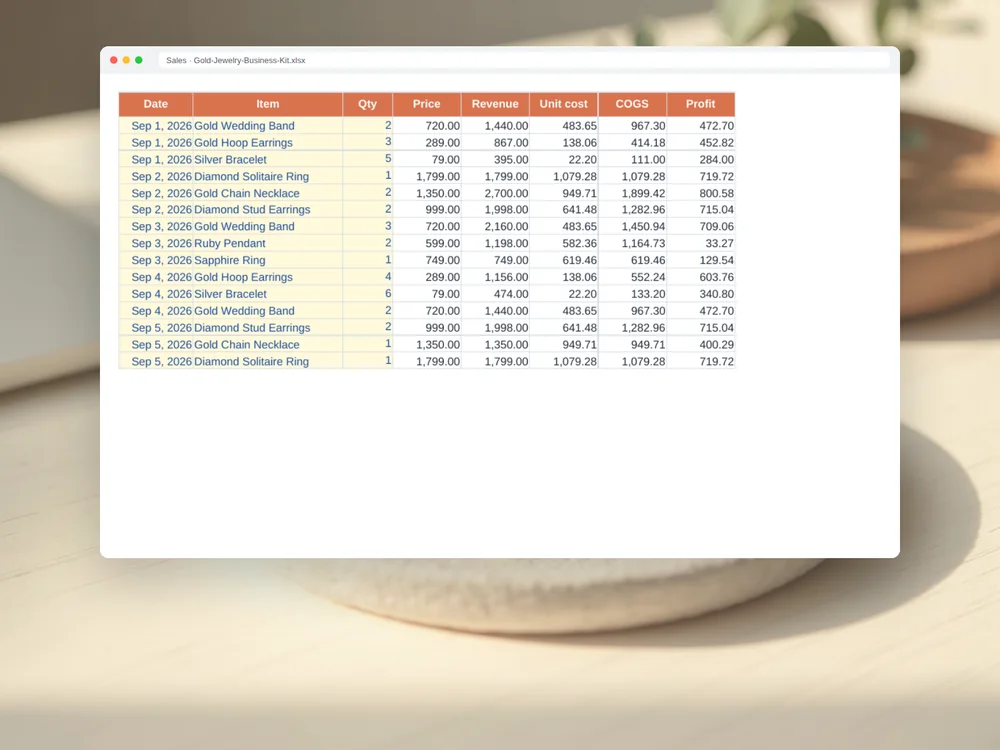Click the profit value 603.76
Image resolution: width=1000 pixels, height=750 pixels.
click(716, 277)
